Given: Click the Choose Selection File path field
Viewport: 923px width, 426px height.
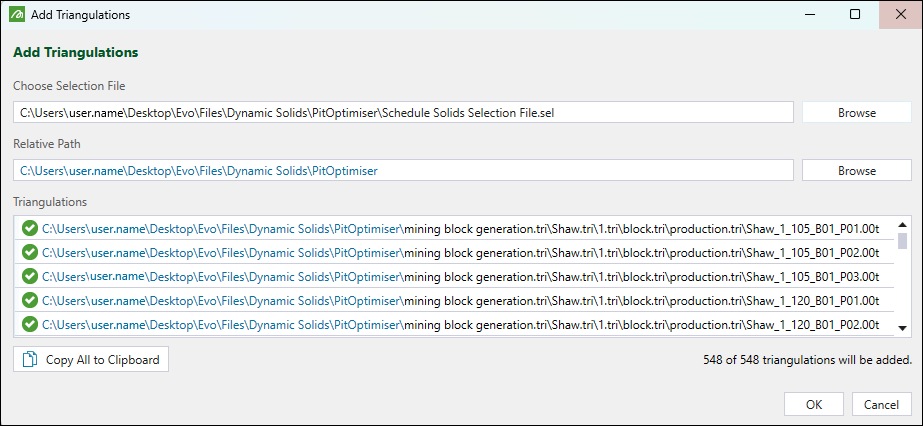Looking at the screenshot, I should [x=403, y=113].
